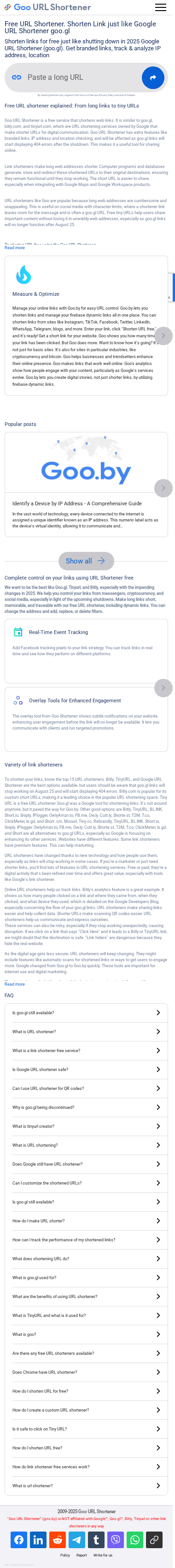Open the Goo.by popular post thumbnail

86,463
